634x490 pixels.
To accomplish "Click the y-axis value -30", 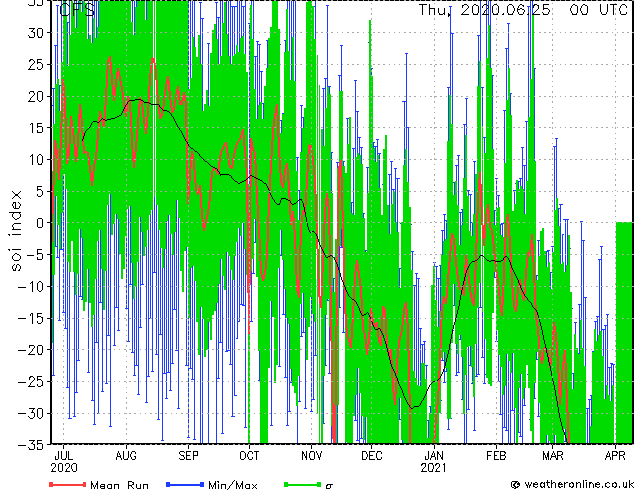I will point(32,414).
